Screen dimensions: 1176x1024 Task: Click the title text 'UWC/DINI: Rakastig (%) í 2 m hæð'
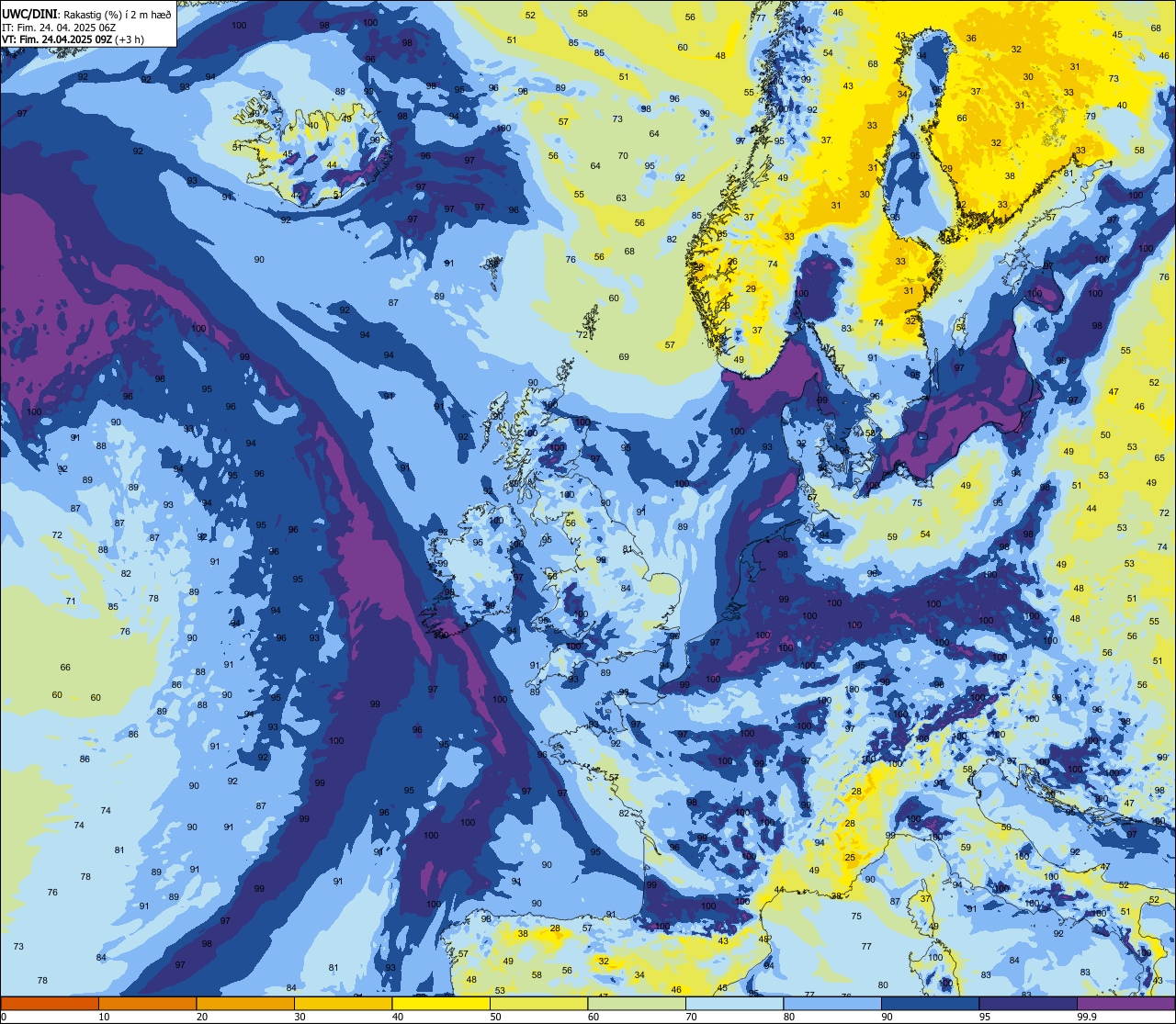[x=86, y=14]
